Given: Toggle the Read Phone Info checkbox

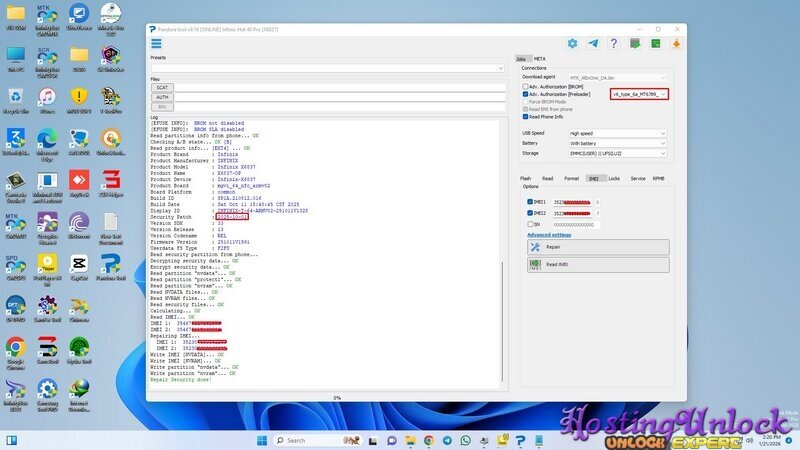Looking at the screenshot, I should (x=526, y=116).
